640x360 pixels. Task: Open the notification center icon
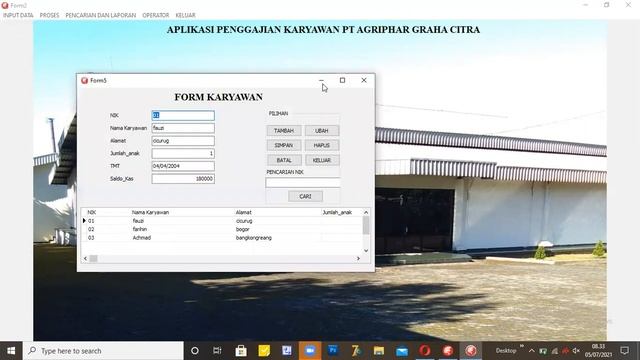point(624,351)
